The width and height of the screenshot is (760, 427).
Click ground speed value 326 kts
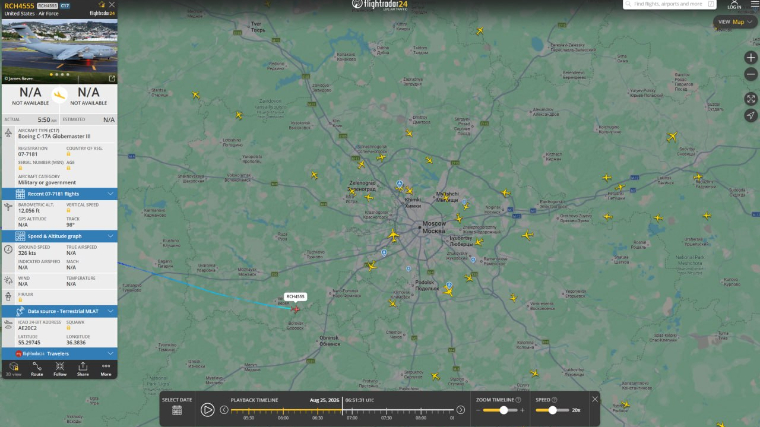click(x=27, y=253)
